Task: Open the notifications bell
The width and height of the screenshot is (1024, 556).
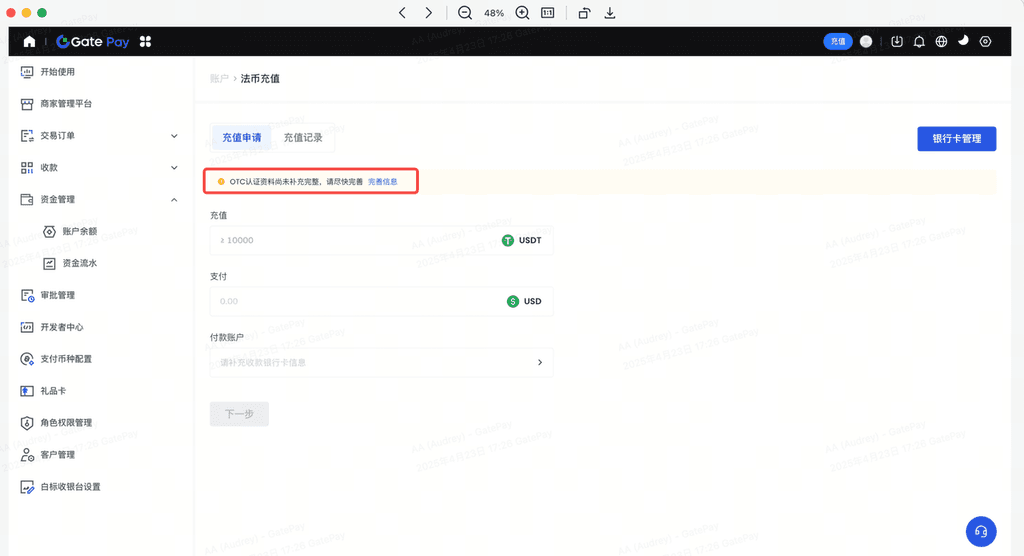Action: (919, 42)
